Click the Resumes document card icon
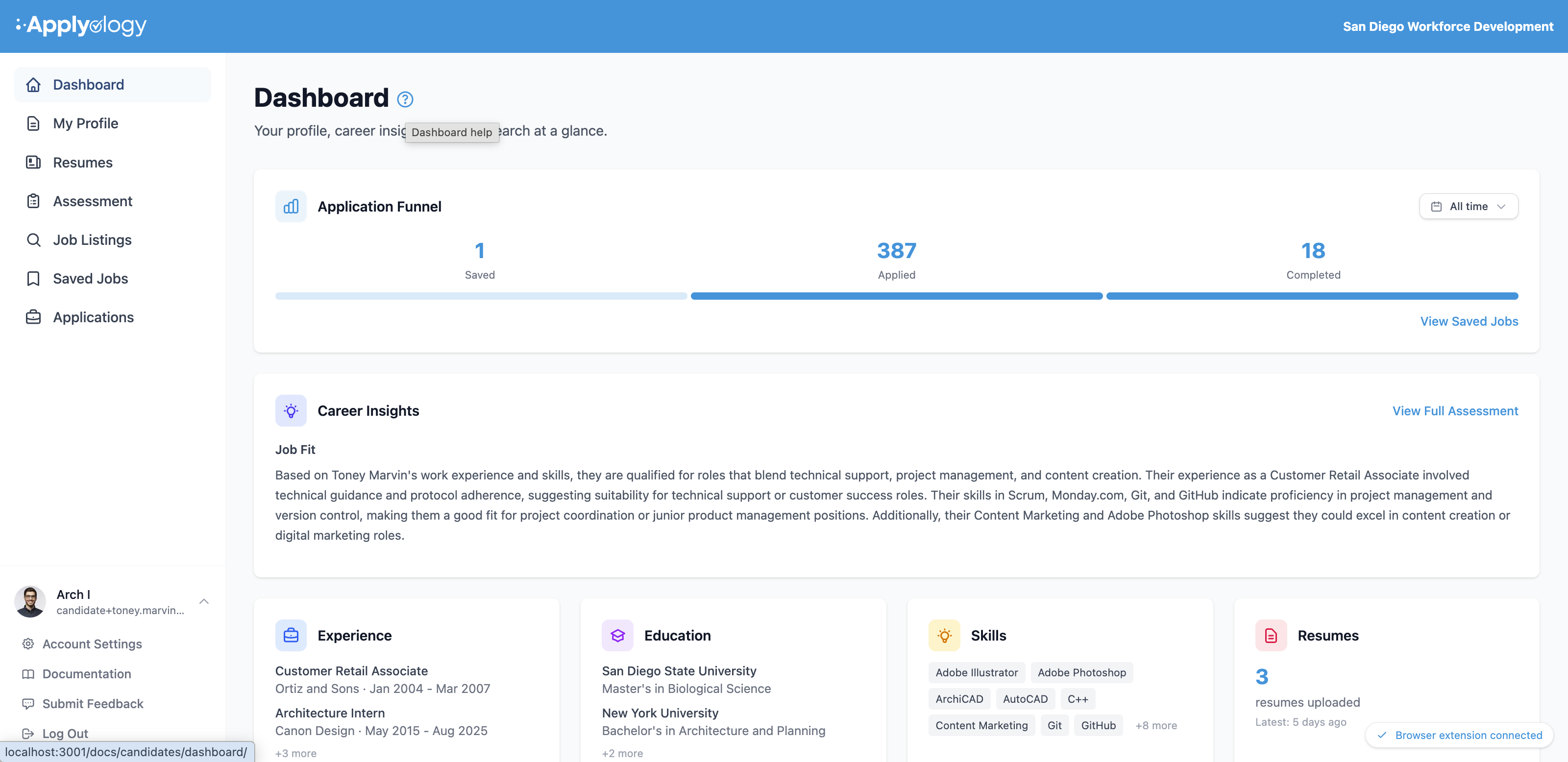The height and width of the screenshot is (762, 1568). [1271, 635]
